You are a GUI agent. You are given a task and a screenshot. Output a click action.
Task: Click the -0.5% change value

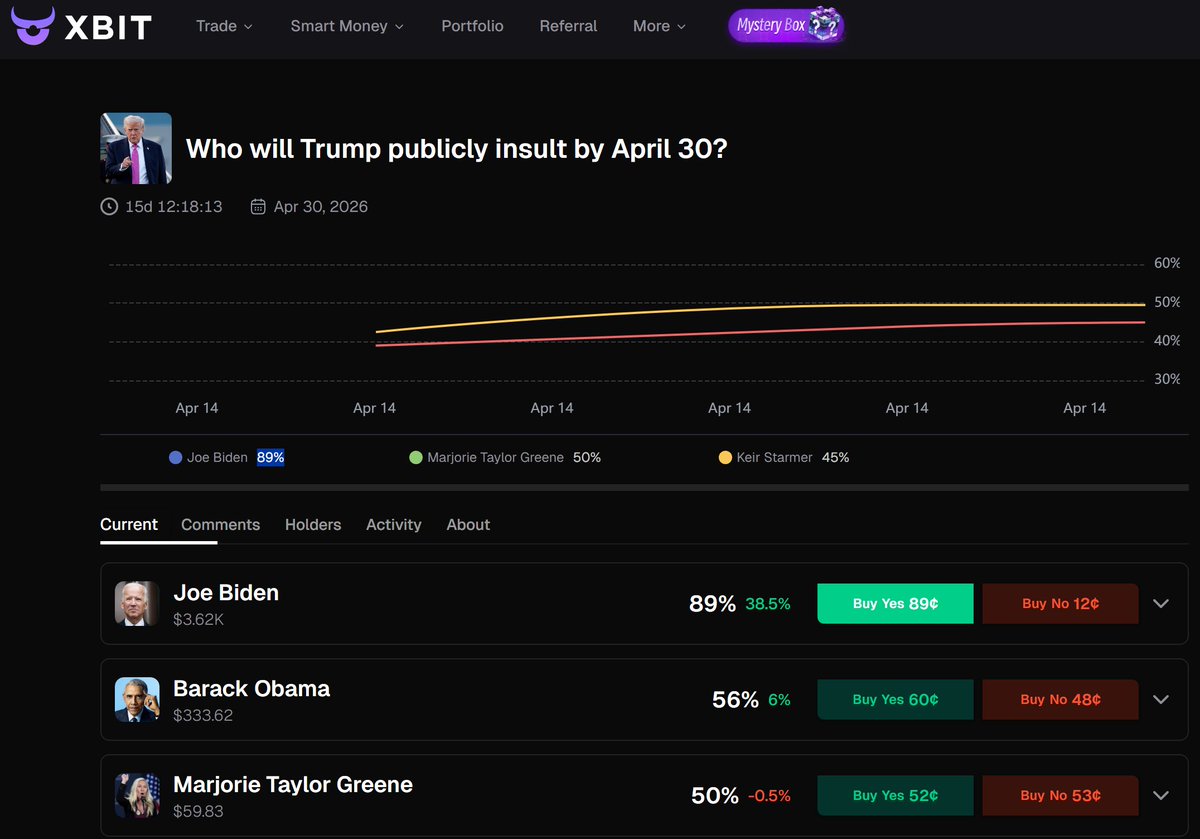tap(769, 795)
